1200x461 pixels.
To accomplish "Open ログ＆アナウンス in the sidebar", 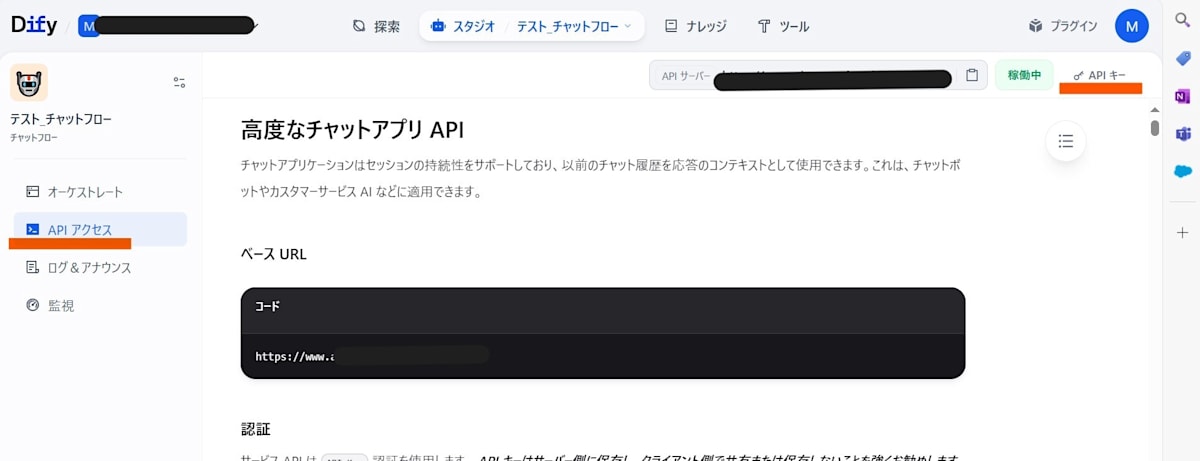I will (x=100, y=267).
